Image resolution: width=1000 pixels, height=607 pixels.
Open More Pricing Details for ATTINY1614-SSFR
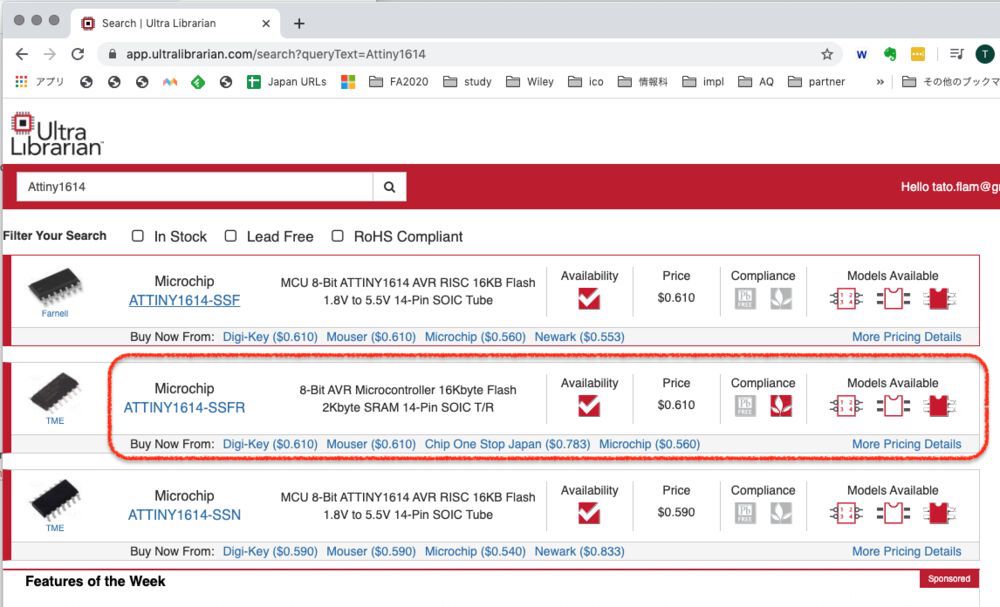(x=906, y=444)
